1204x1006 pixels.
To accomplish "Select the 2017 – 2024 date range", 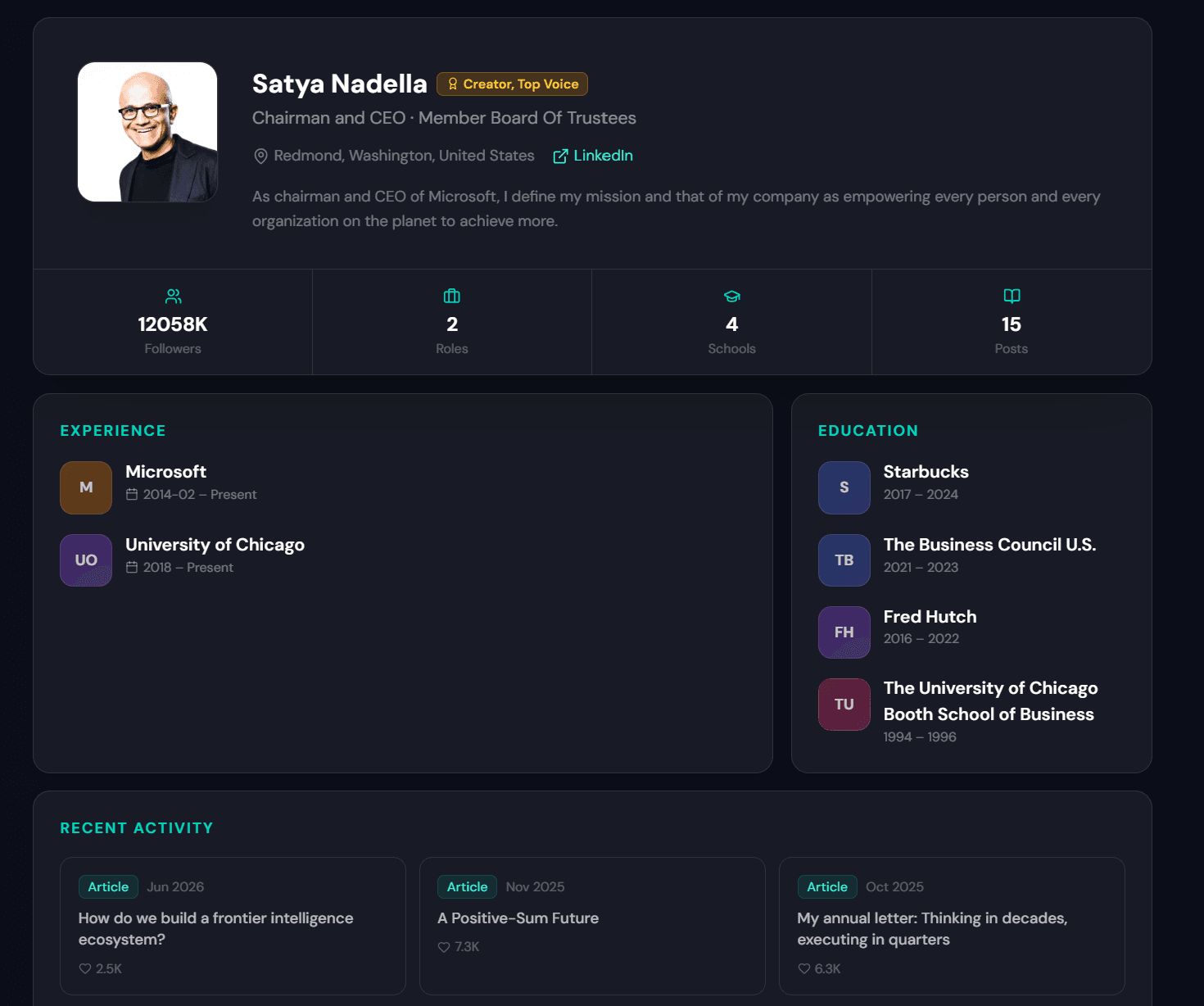I will pyautogui.click(x=921, y=495).
